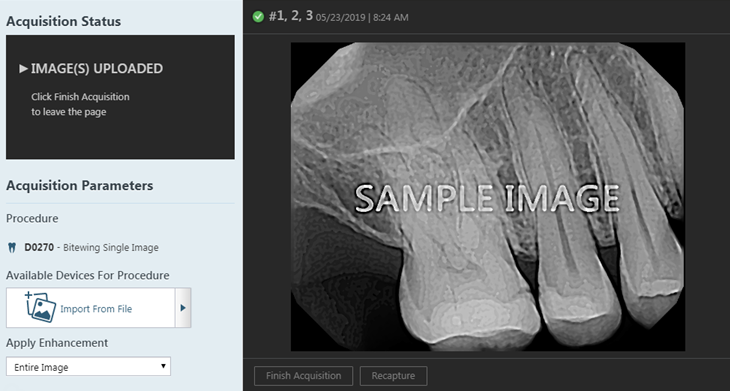Select the D0270 procedure code
730x391 pixels.
(x=39, y=248)
